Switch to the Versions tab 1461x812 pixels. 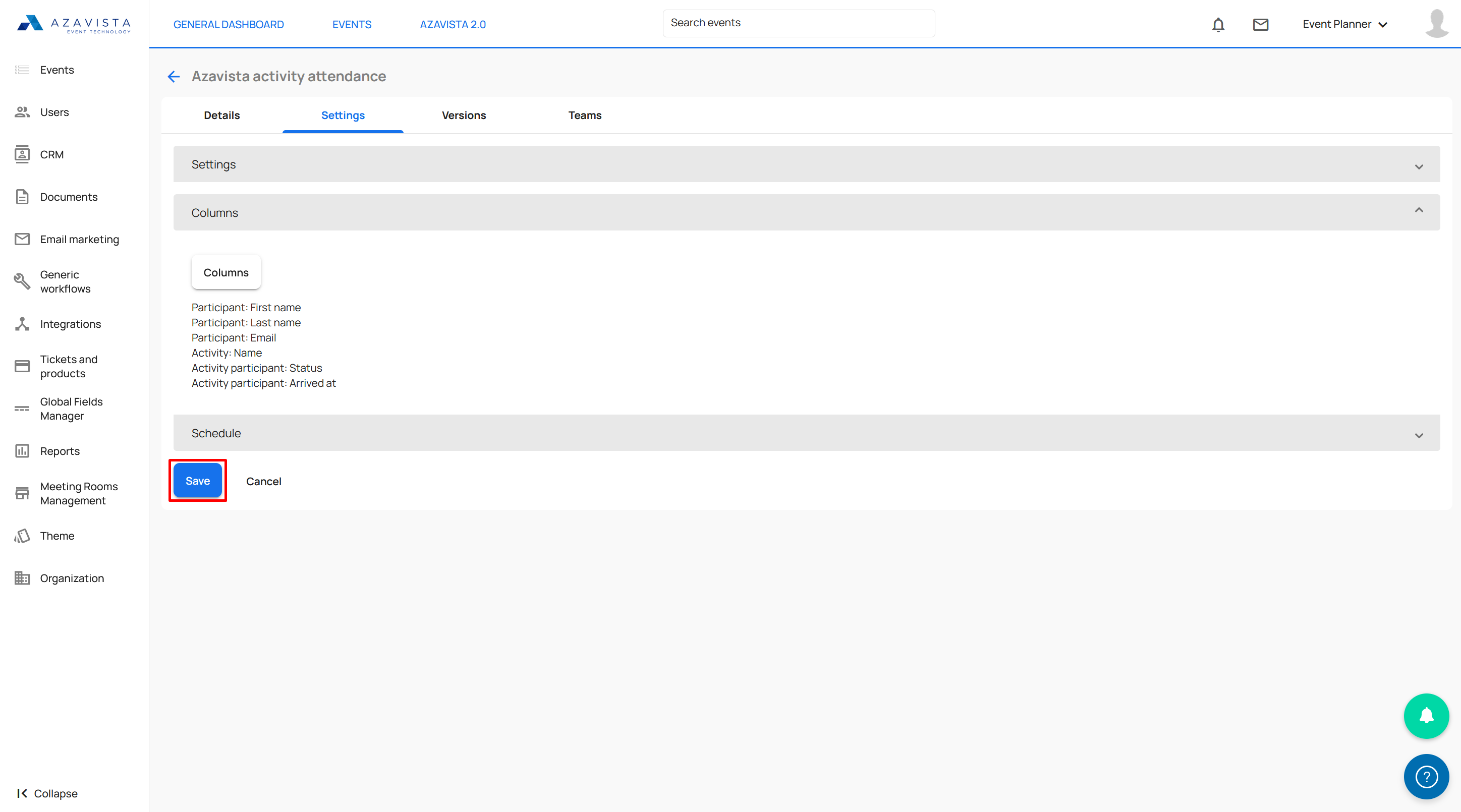(464, 115)
